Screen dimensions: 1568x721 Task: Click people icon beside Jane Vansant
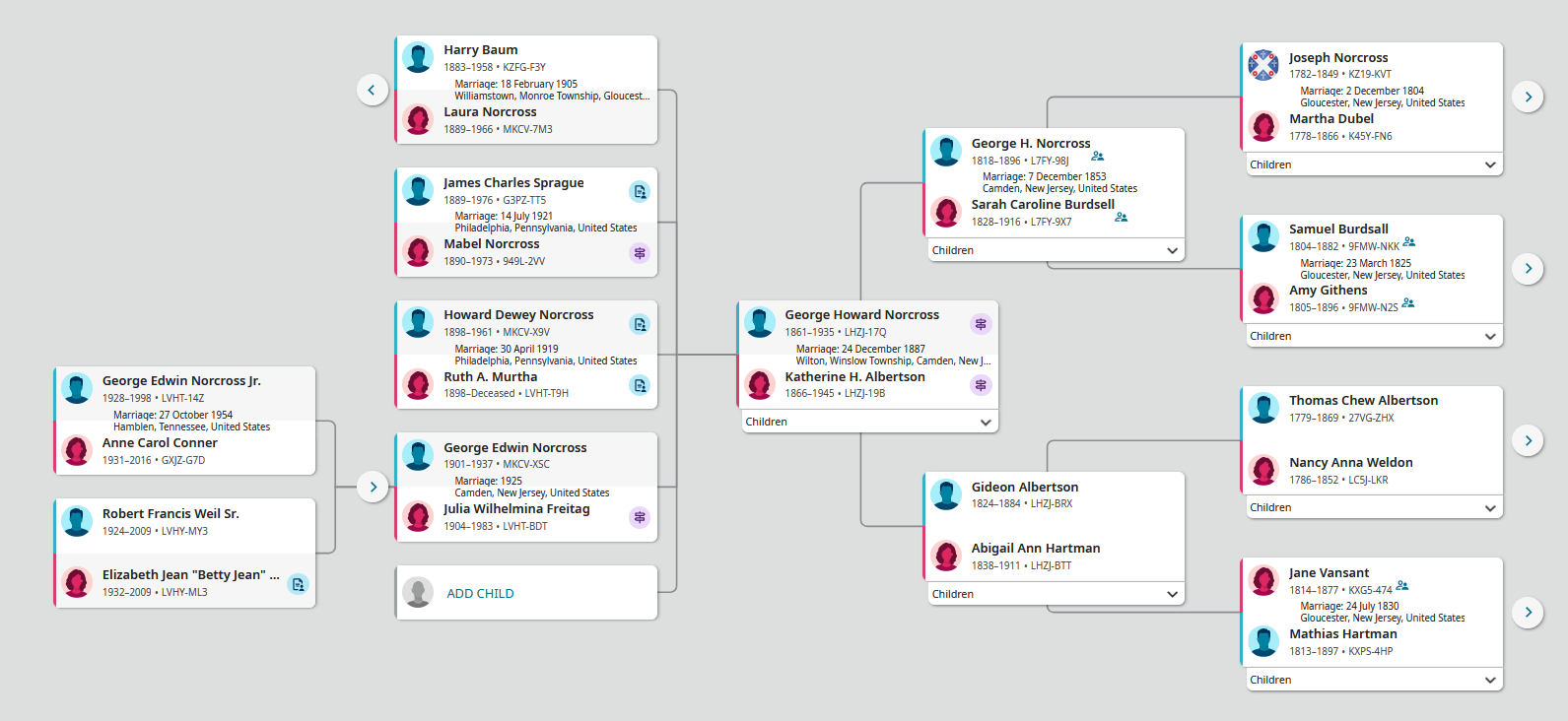1402,586
